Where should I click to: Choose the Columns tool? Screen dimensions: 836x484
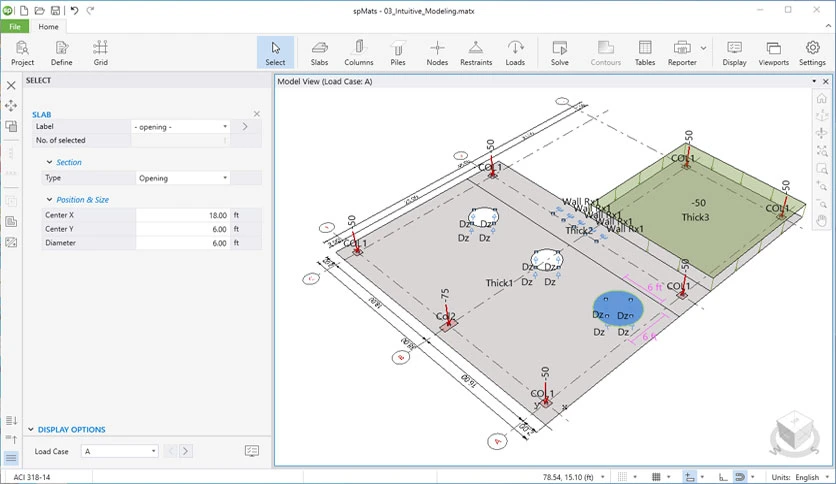click(359, 53)
